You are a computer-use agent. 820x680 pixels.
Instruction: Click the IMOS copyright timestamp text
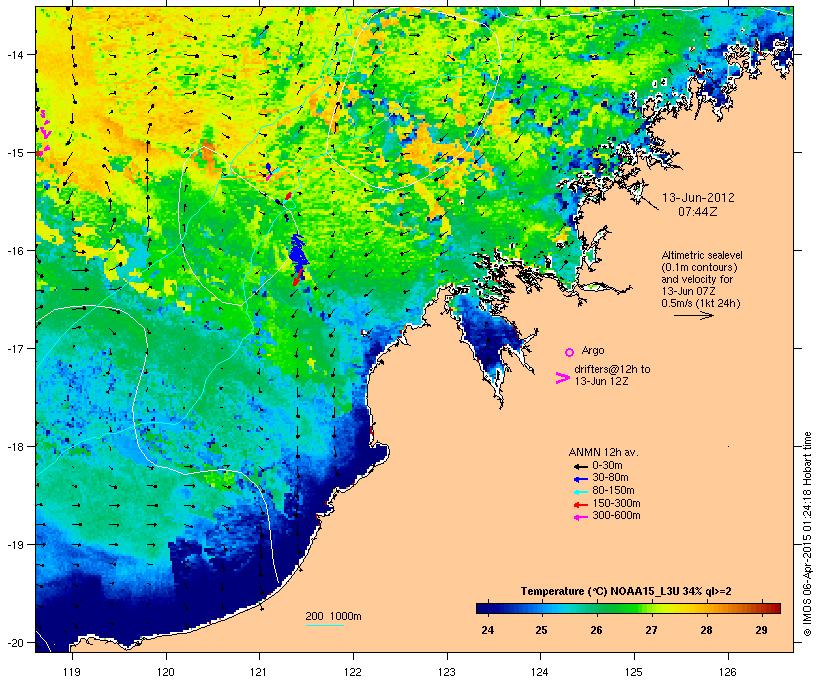[807, 534]
